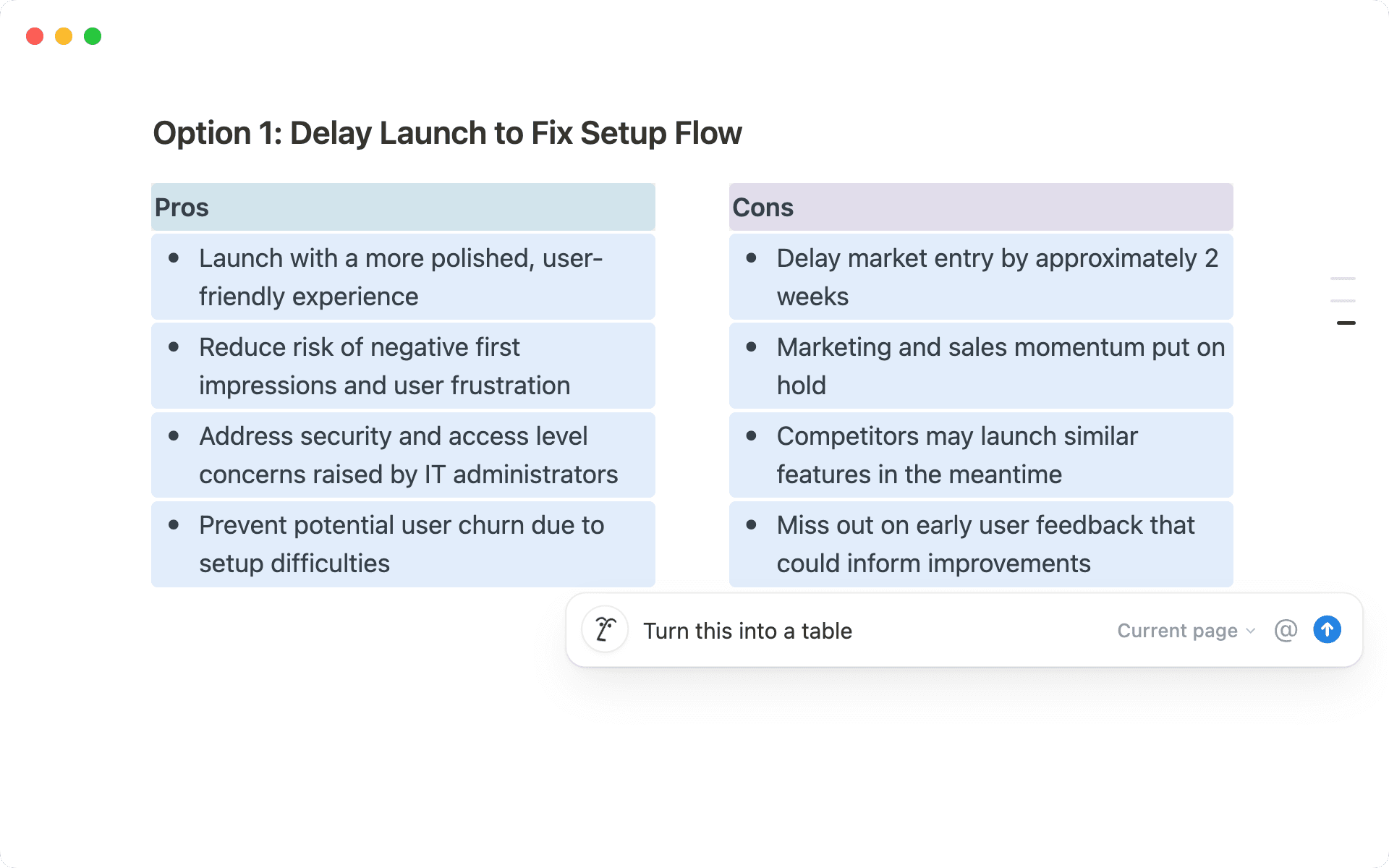The width and height of the screenshot is (1389, 868).
Task: Select the Pros header cell
Action: point(403,208)
